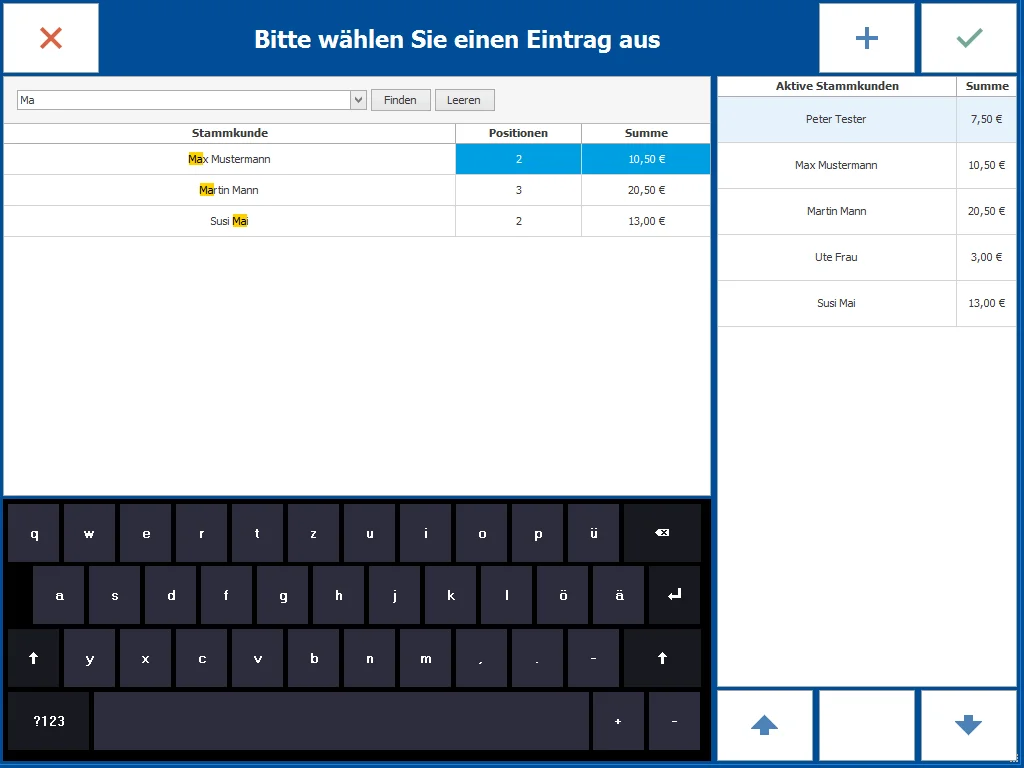The height and width of the screenshot is (768, 1024).
Task: Confirm selection with the green checkmark
Action: [x=967, y=38]
